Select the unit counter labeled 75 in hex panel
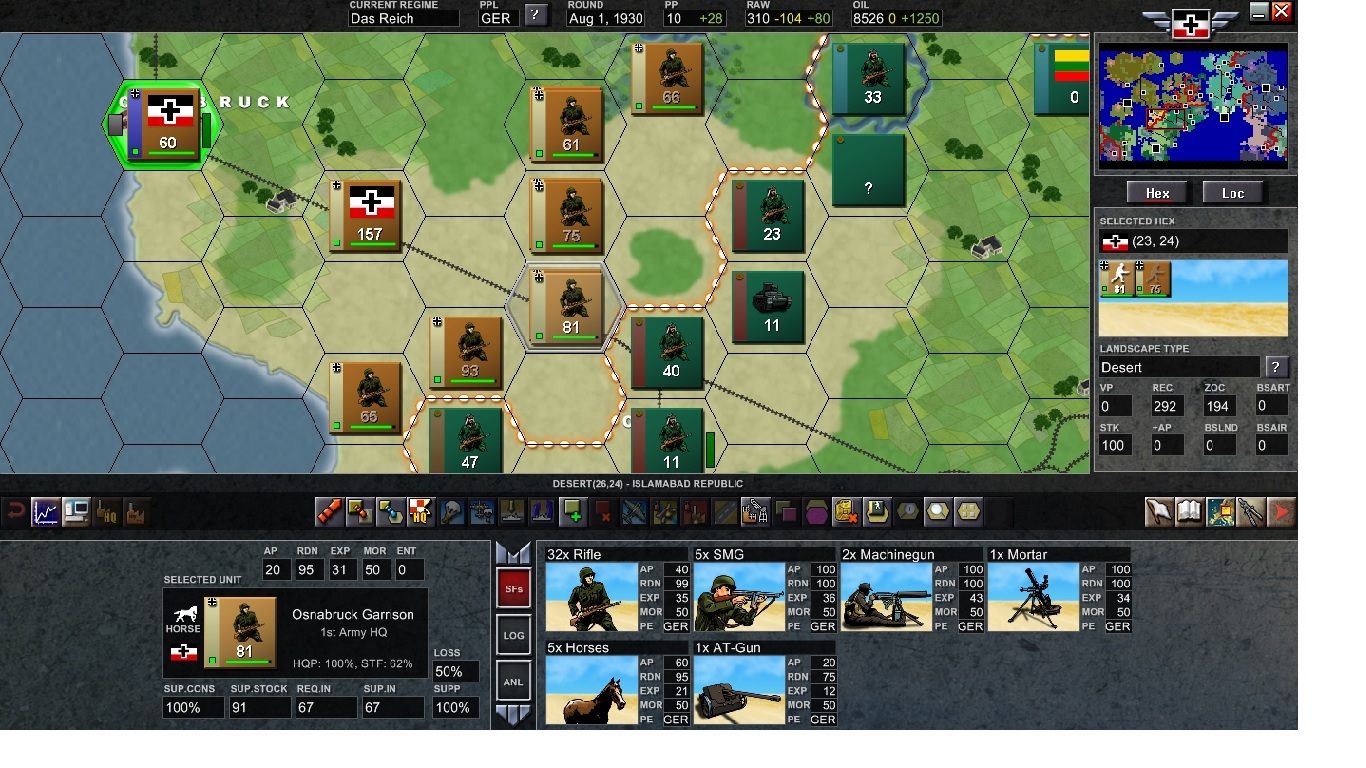The height and width of the screenshot is (768, 1366). point(1154,280)
